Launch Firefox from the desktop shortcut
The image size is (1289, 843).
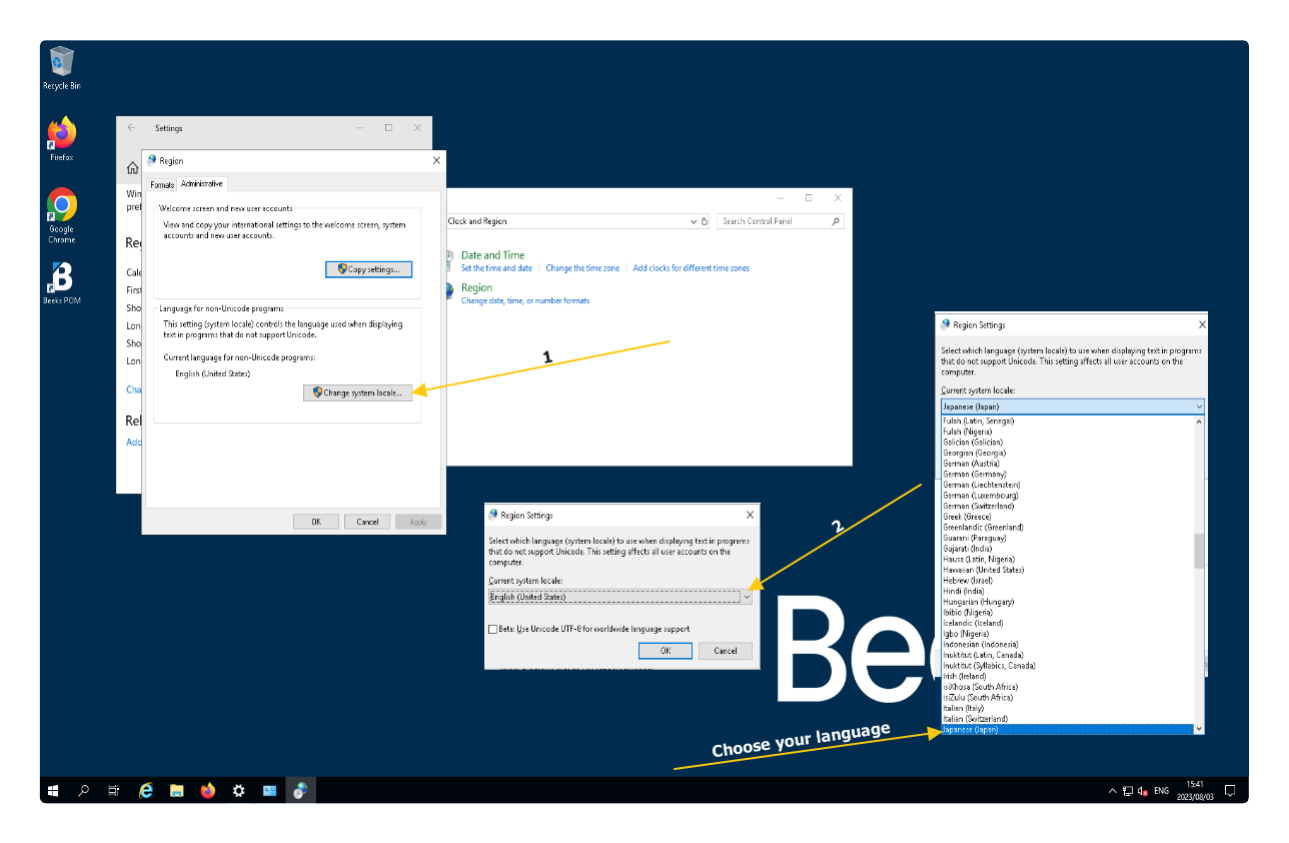pyautogui.click(x=61, y=139)
